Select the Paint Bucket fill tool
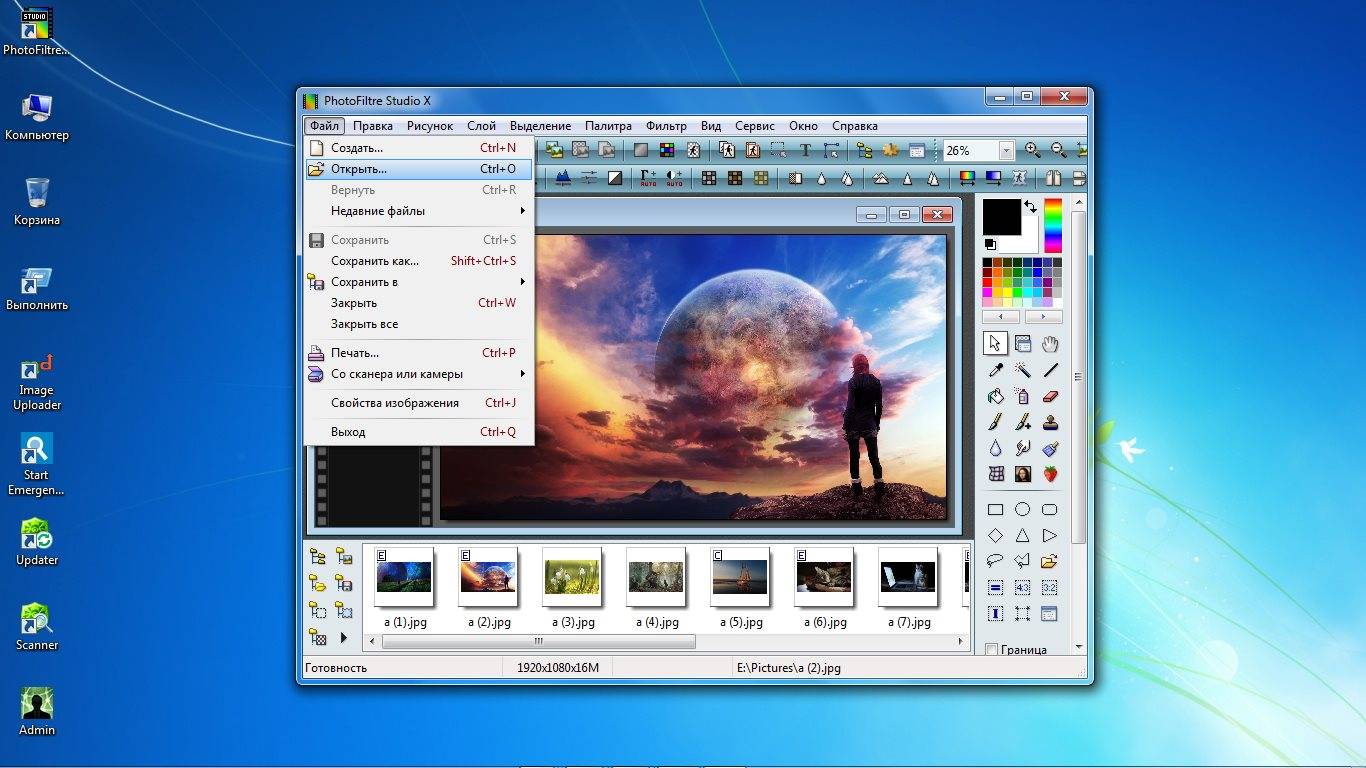The height and width of the screenshot is (768, 1366). click(995, 397)
